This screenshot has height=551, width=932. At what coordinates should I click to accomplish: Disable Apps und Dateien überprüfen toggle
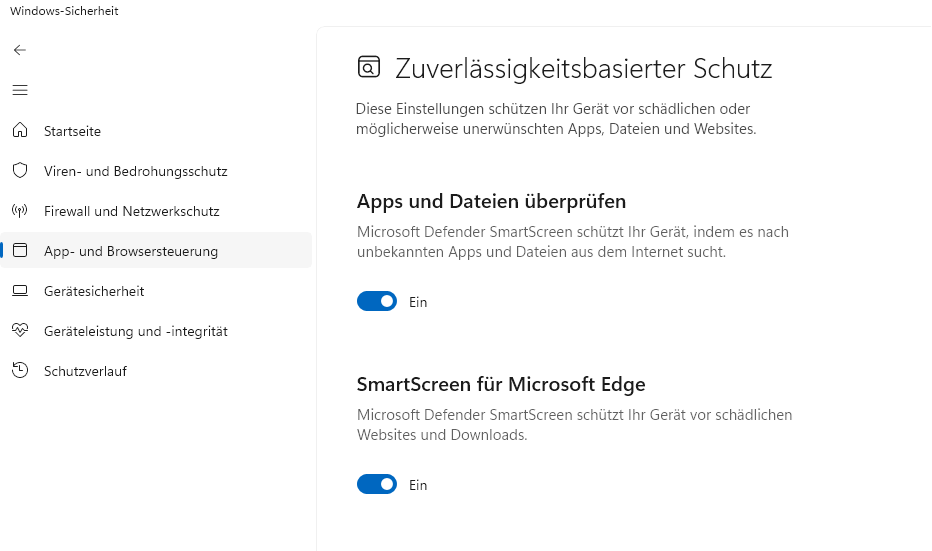pos(377,301)
